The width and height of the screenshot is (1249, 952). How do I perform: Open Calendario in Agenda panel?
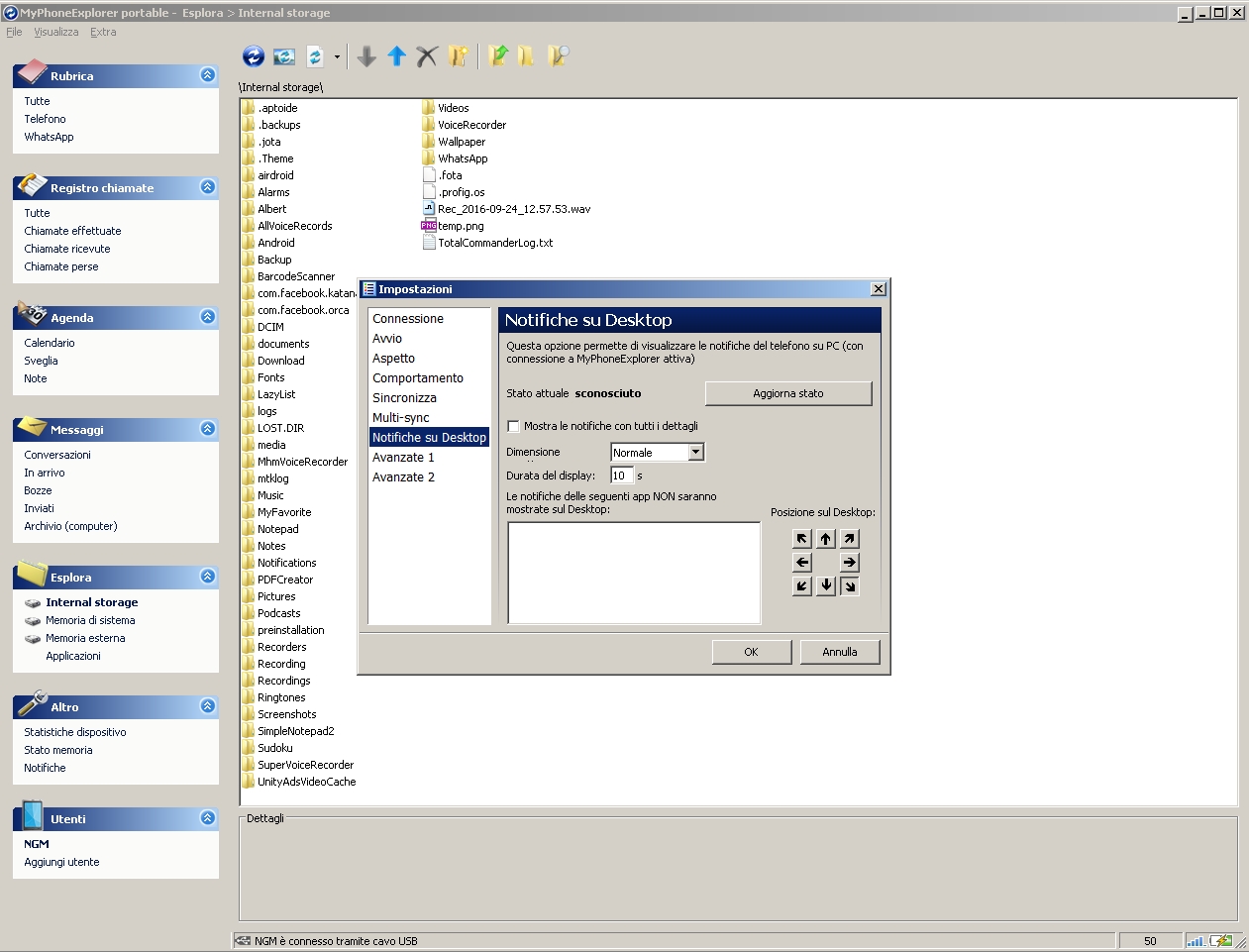point(50,343)
